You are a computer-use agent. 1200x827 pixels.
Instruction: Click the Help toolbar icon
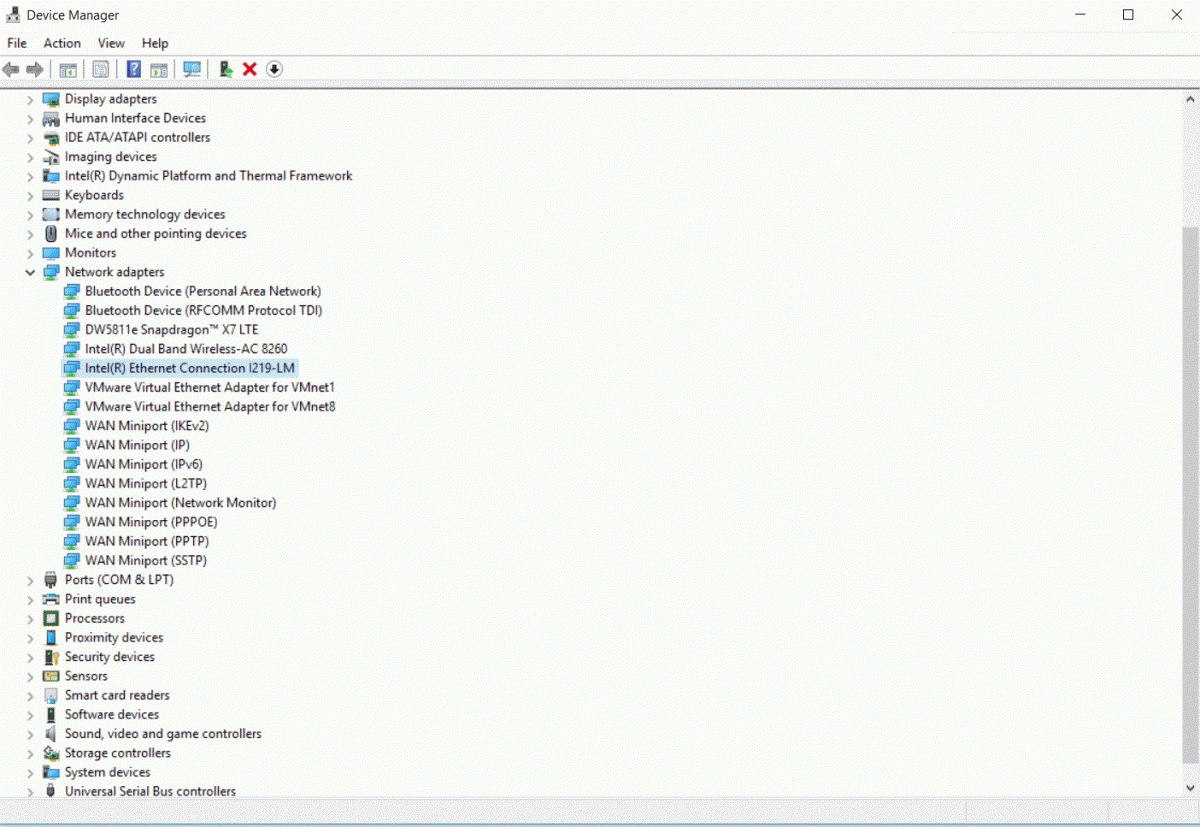[x=133, y=69]
